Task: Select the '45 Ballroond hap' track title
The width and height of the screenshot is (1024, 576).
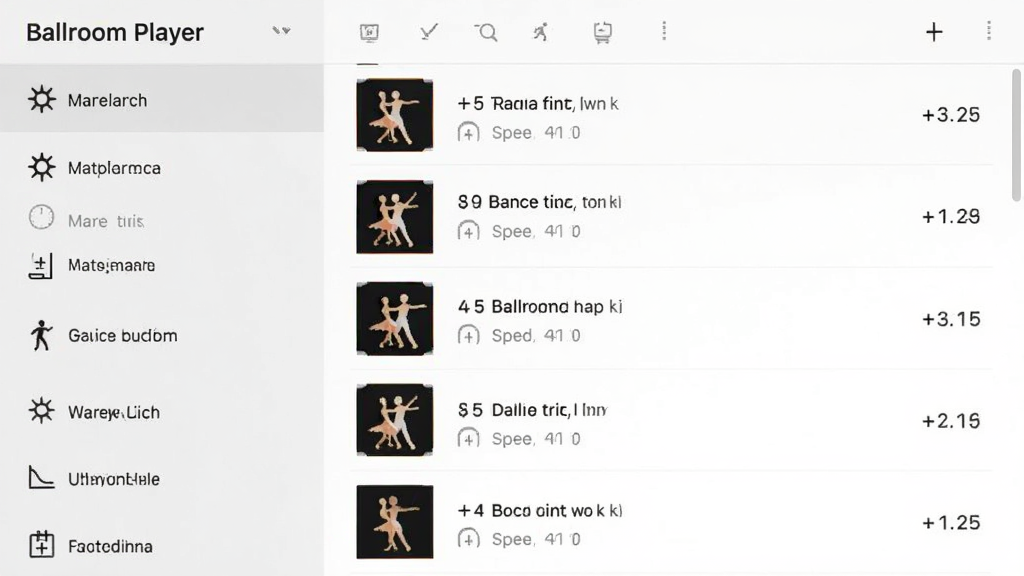Action: point(540,306)
